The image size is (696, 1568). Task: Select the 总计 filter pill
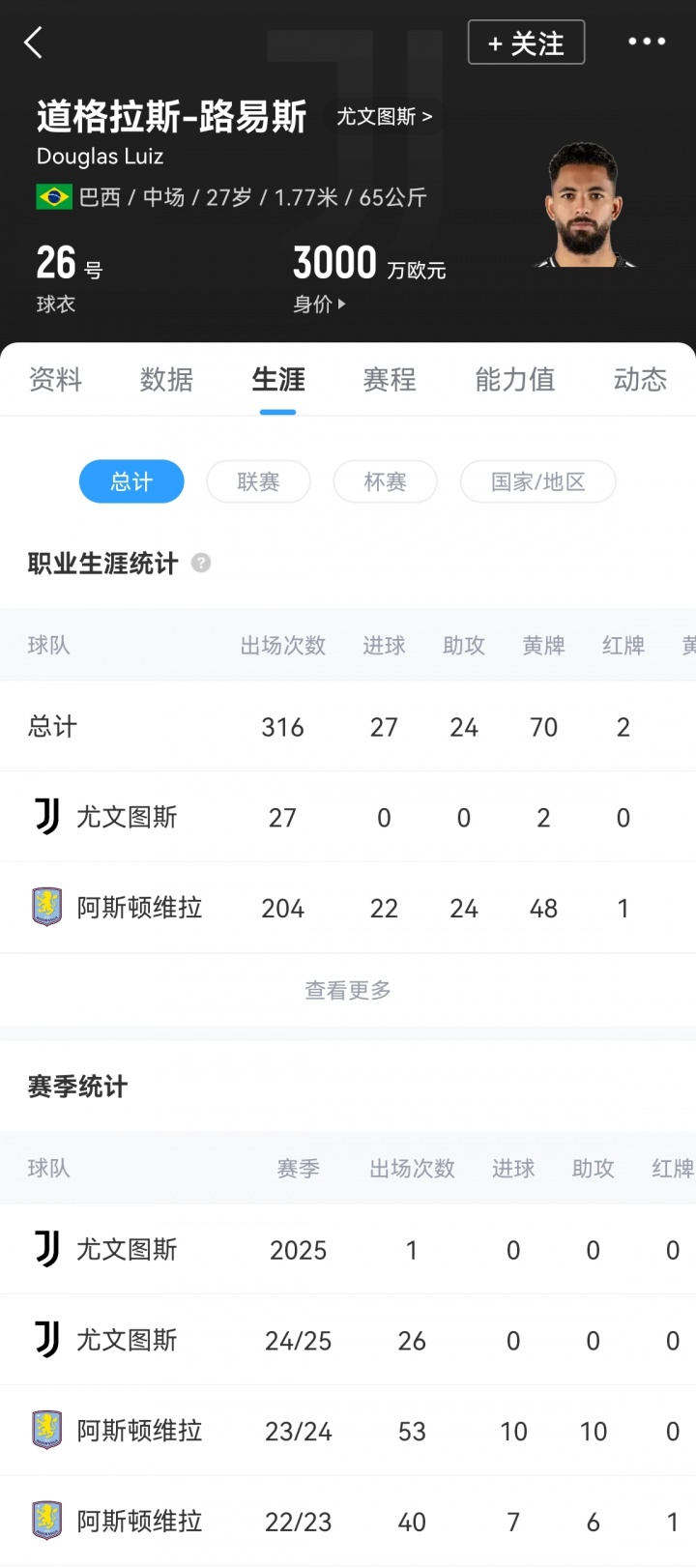(x=131, y=481)
